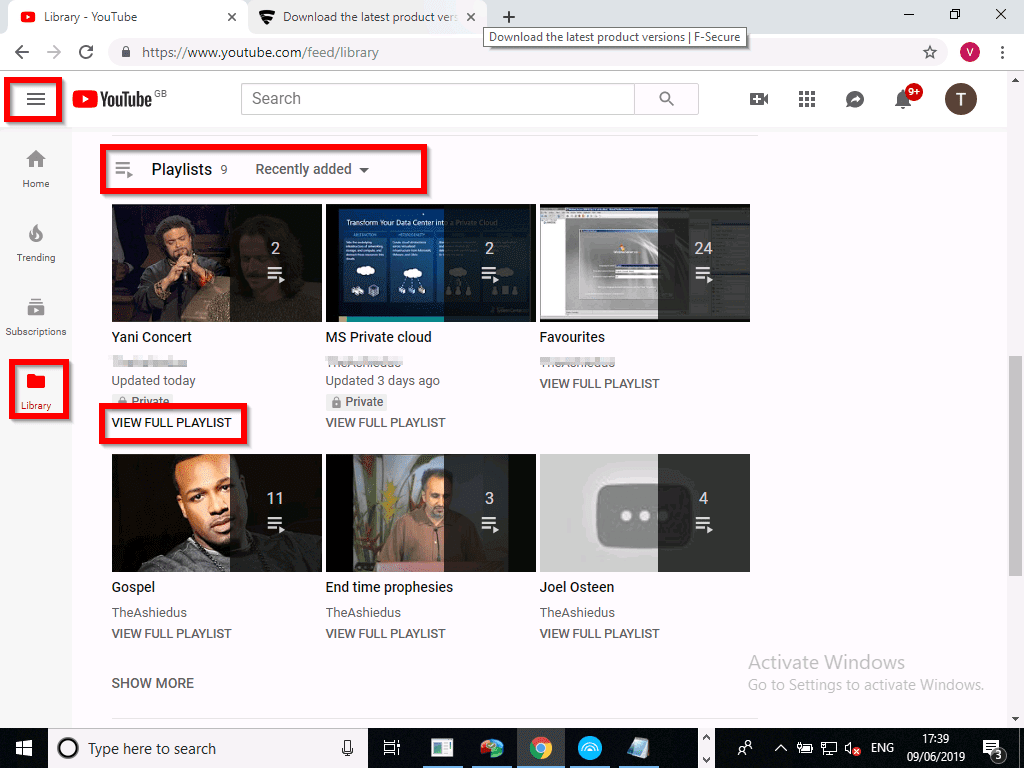This screenshot has height=768, width=1024.
Task: Click the Playlists heading
Action: coord(182,169)
